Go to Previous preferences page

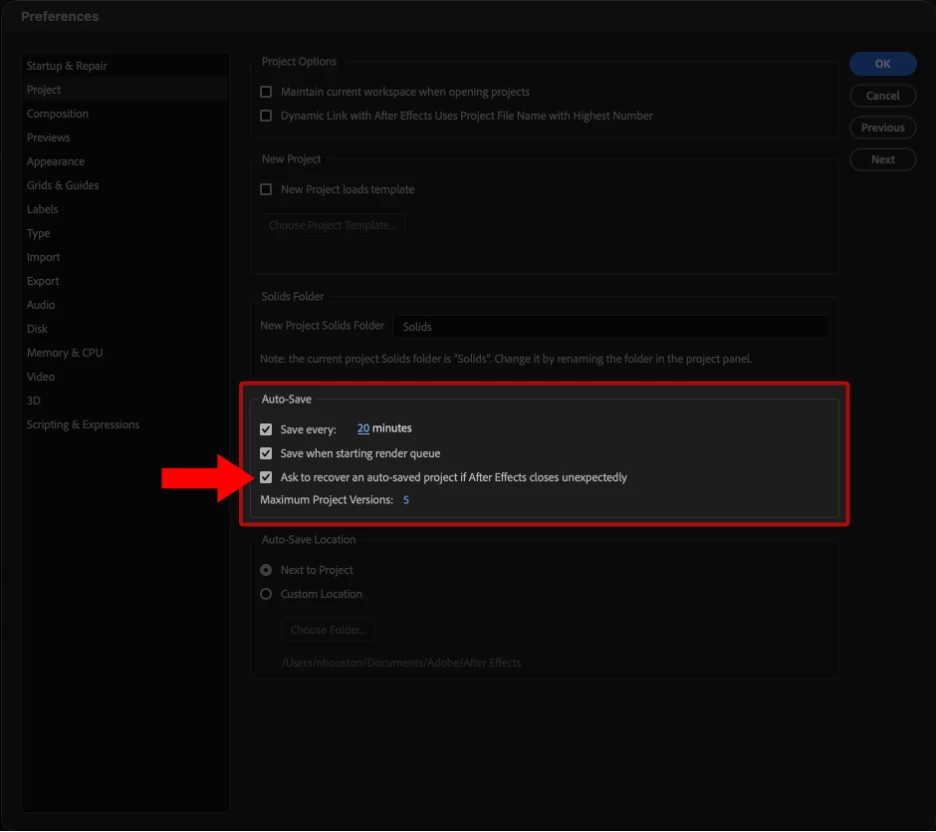(882, 128)
